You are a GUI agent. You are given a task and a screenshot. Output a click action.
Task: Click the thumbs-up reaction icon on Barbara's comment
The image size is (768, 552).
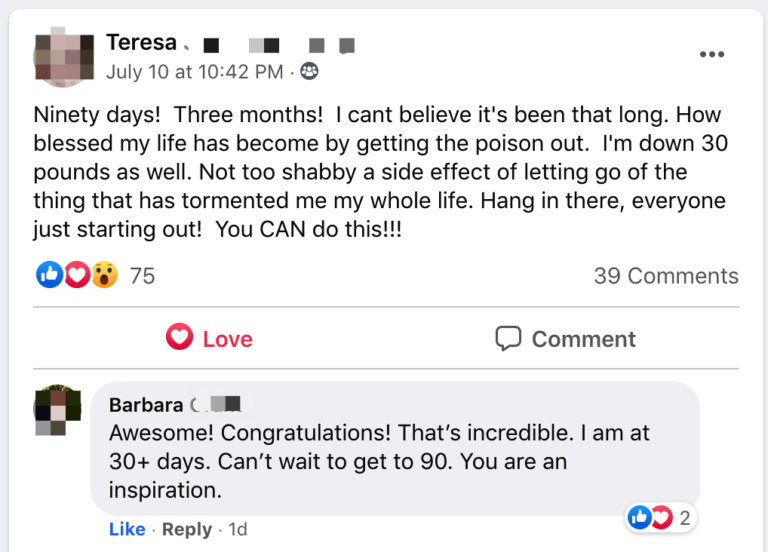[x=639, y=517]
